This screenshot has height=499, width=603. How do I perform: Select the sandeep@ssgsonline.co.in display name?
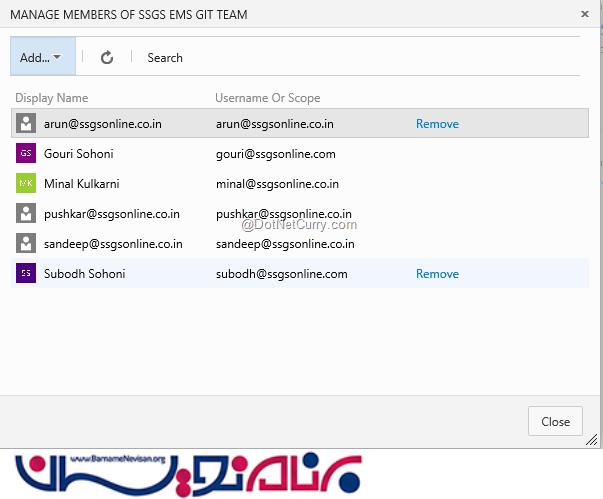point(113,244)
